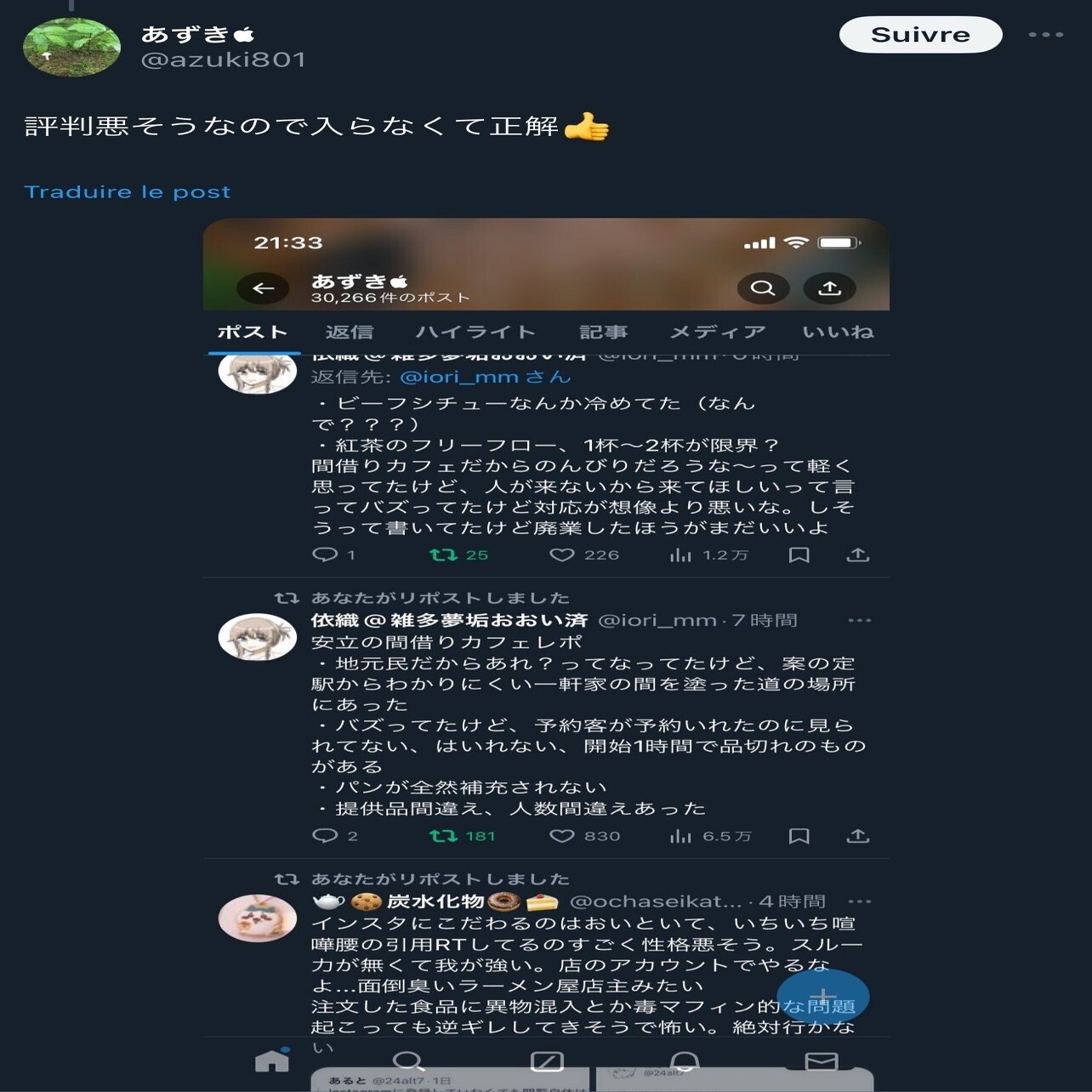Click the blue compose plus button
This screenshot has height=1092, width=1092.
pos(823,997)
